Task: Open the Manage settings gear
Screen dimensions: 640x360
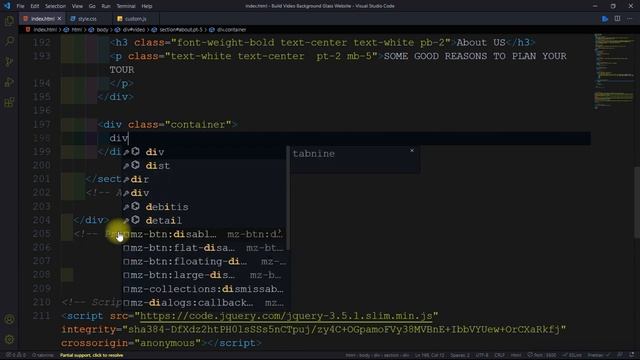Action: 9,339
